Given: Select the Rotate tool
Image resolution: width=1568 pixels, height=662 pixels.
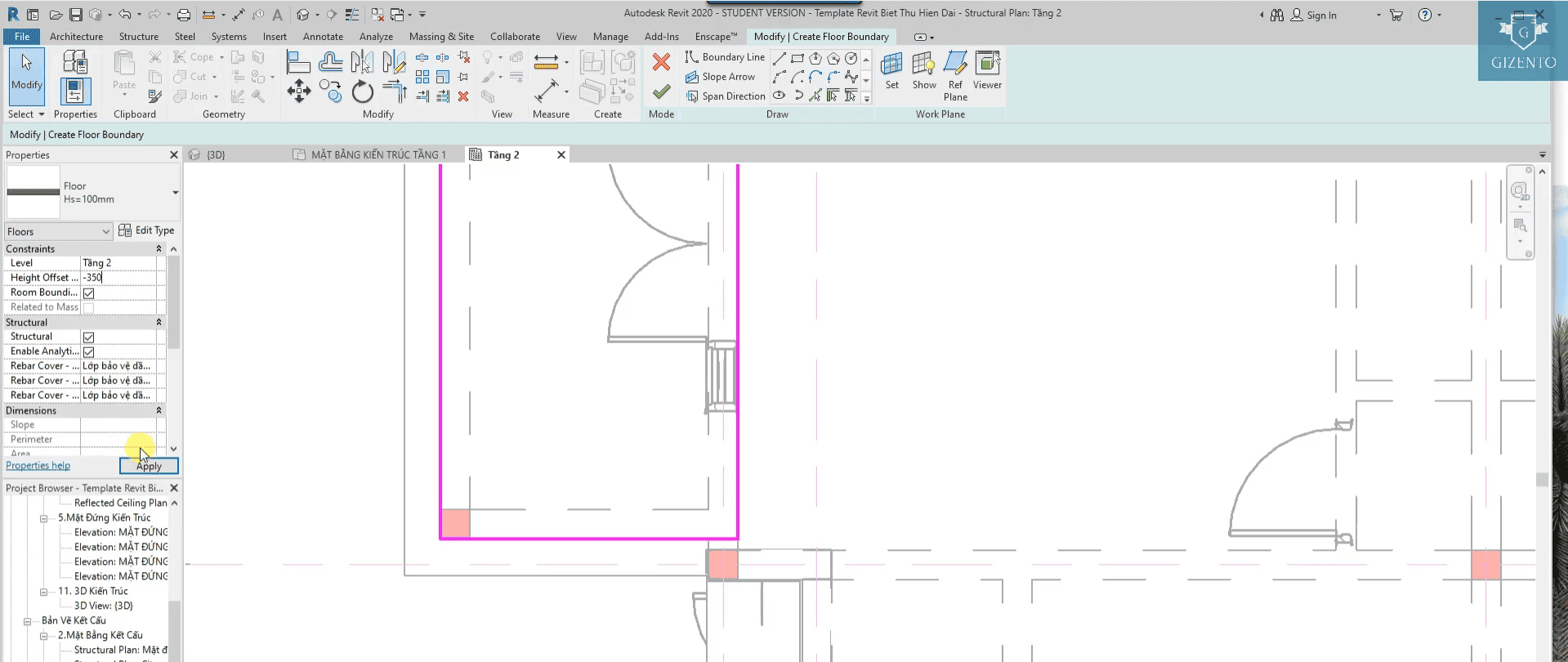Looking at the screenshot, I should pos(363,92).
